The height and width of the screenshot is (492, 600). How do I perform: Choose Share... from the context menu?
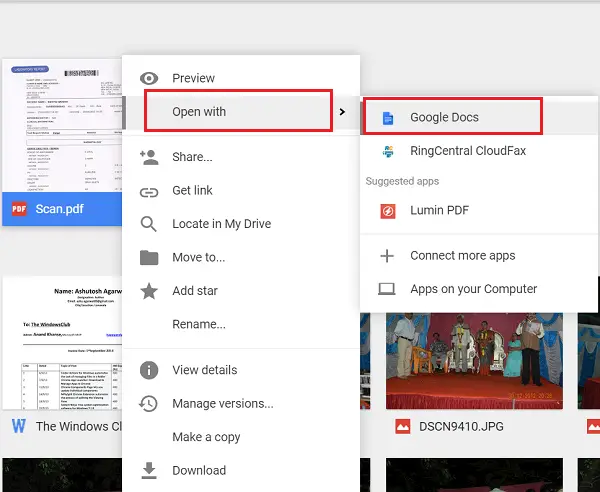tap(241, 157)
